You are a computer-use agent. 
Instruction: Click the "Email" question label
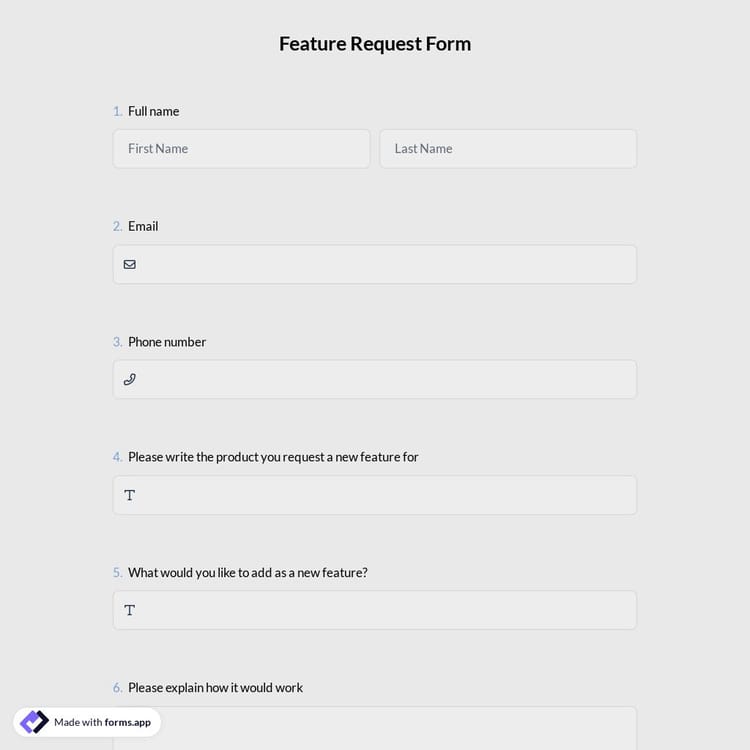[x=143, y=226]
